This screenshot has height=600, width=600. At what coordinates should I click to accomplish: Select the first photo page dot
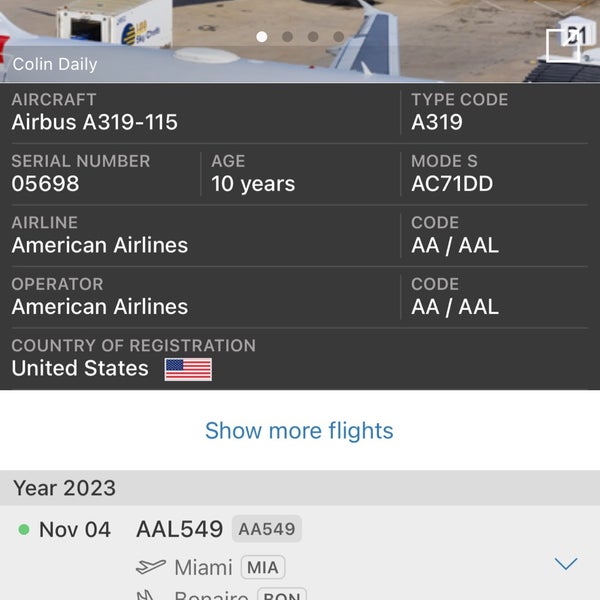[262, 37]
